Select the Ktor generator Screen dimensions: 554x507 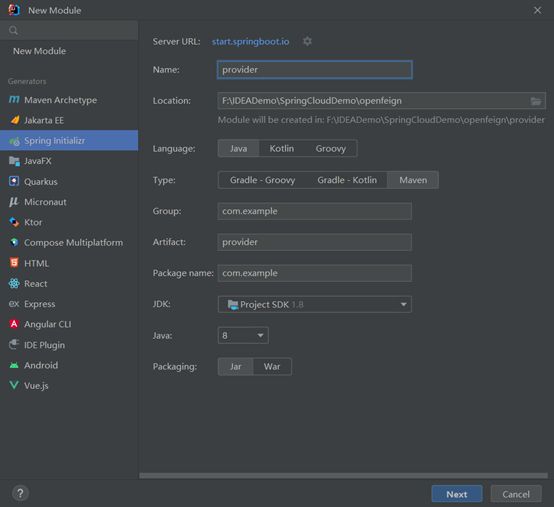click(69, 222)
